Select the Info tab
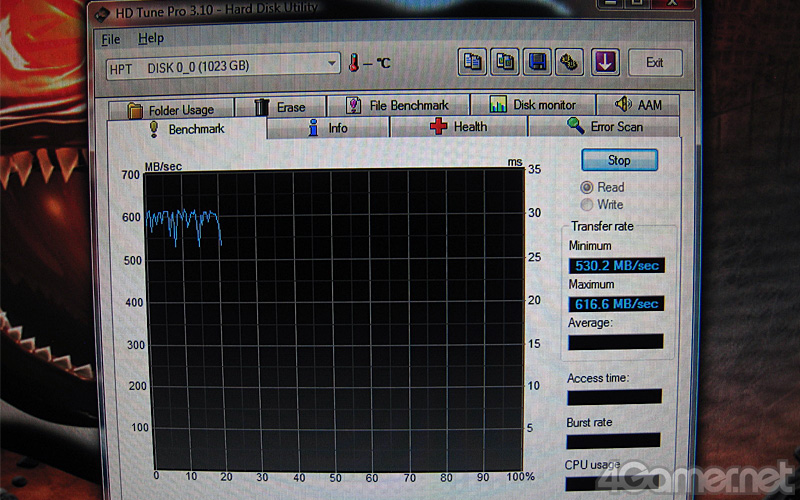This screenshot has width=800, height=500. click(x=328, y=128)
